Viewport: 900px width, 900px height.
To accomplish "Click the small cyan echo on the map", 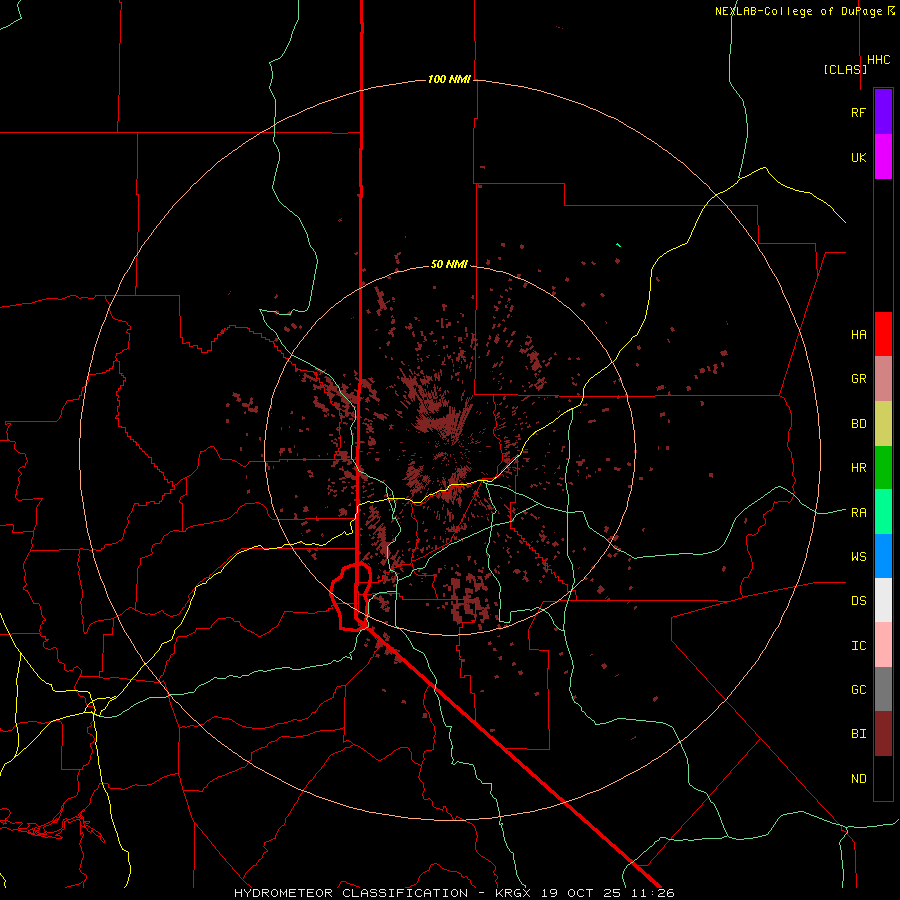I will click(618, 245).
